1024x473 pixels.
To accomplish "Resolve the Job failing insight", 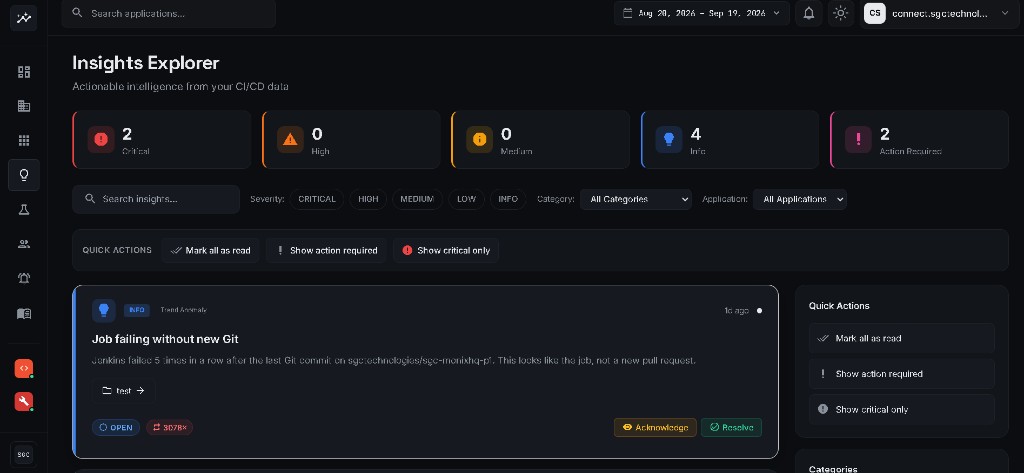I will tap(731, 427).
